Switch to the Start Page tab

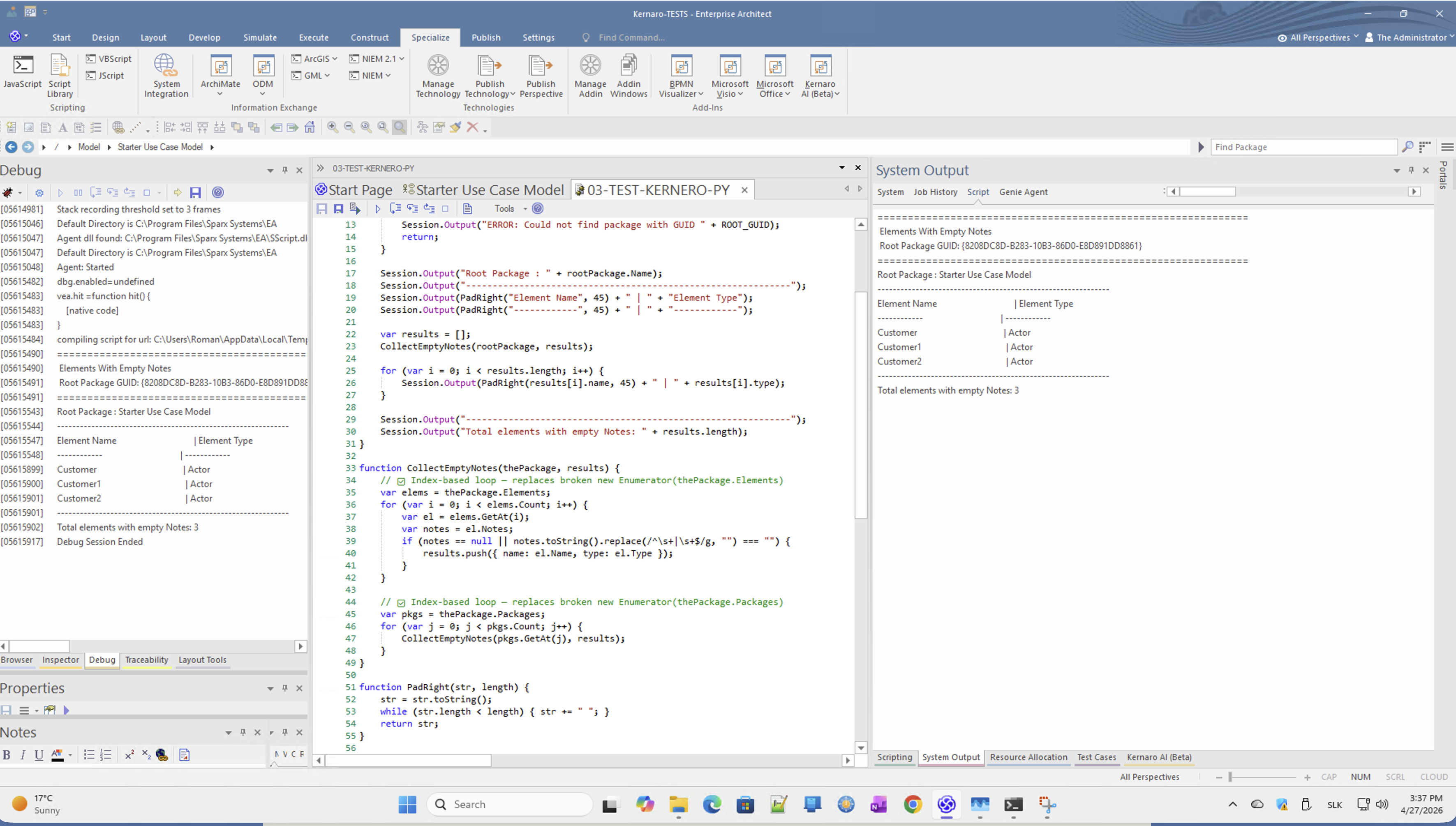pos(354,190)
